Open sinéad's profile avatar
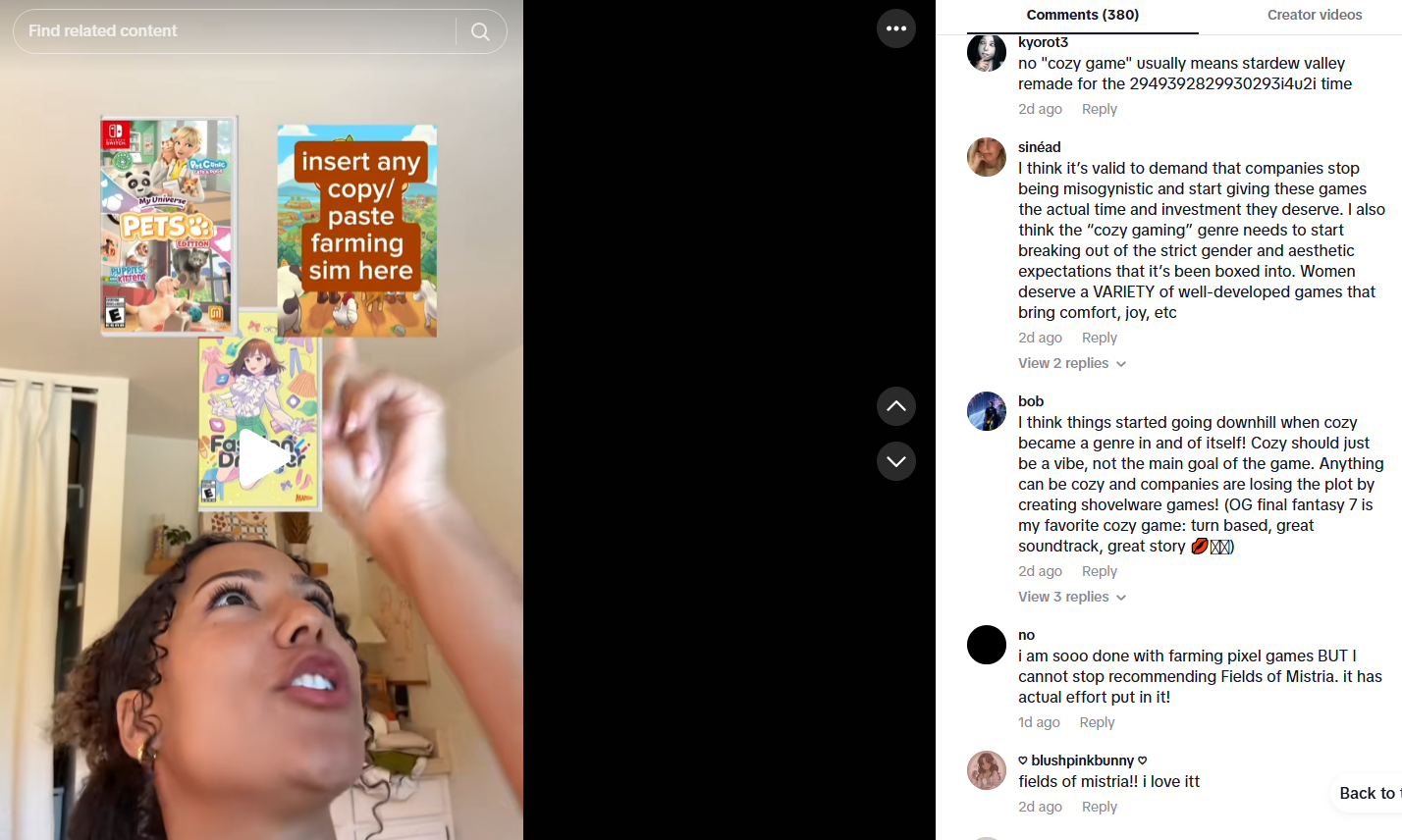Viewport: 1402px width, 840px height. point(987,157)
